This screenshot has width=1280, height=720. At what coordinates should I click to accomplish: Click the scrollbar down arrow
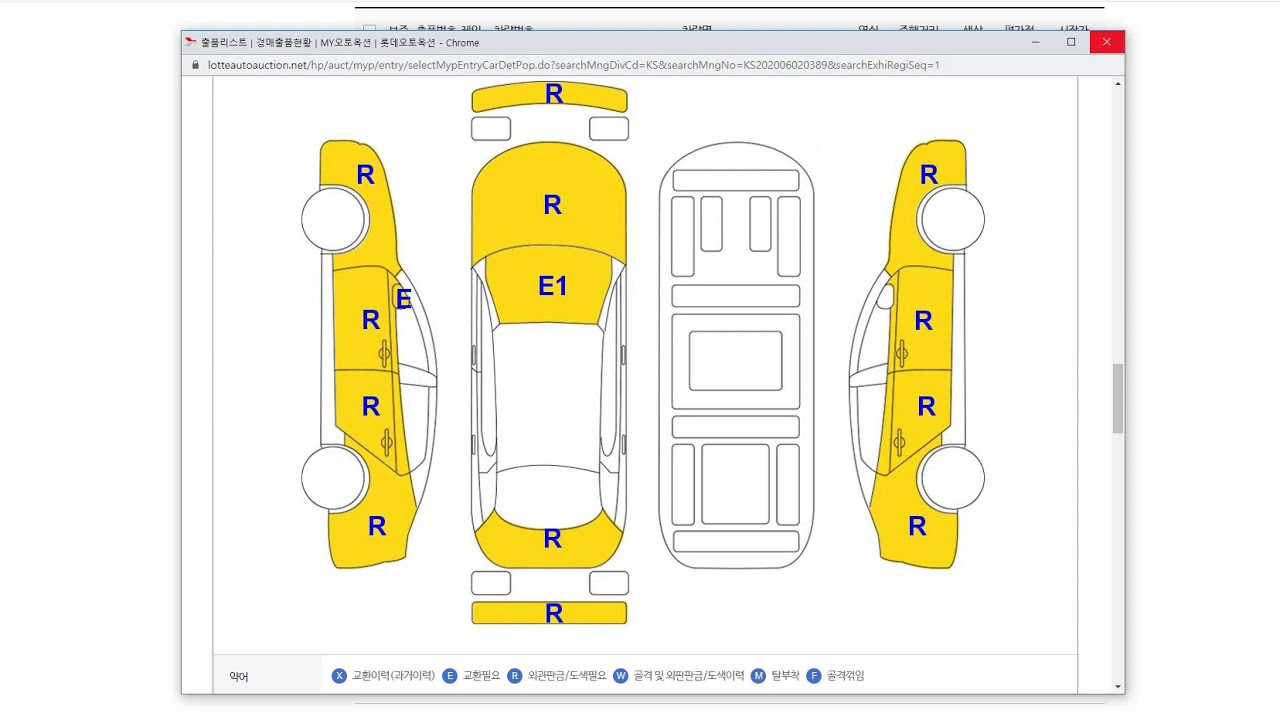click(1118, 686)
